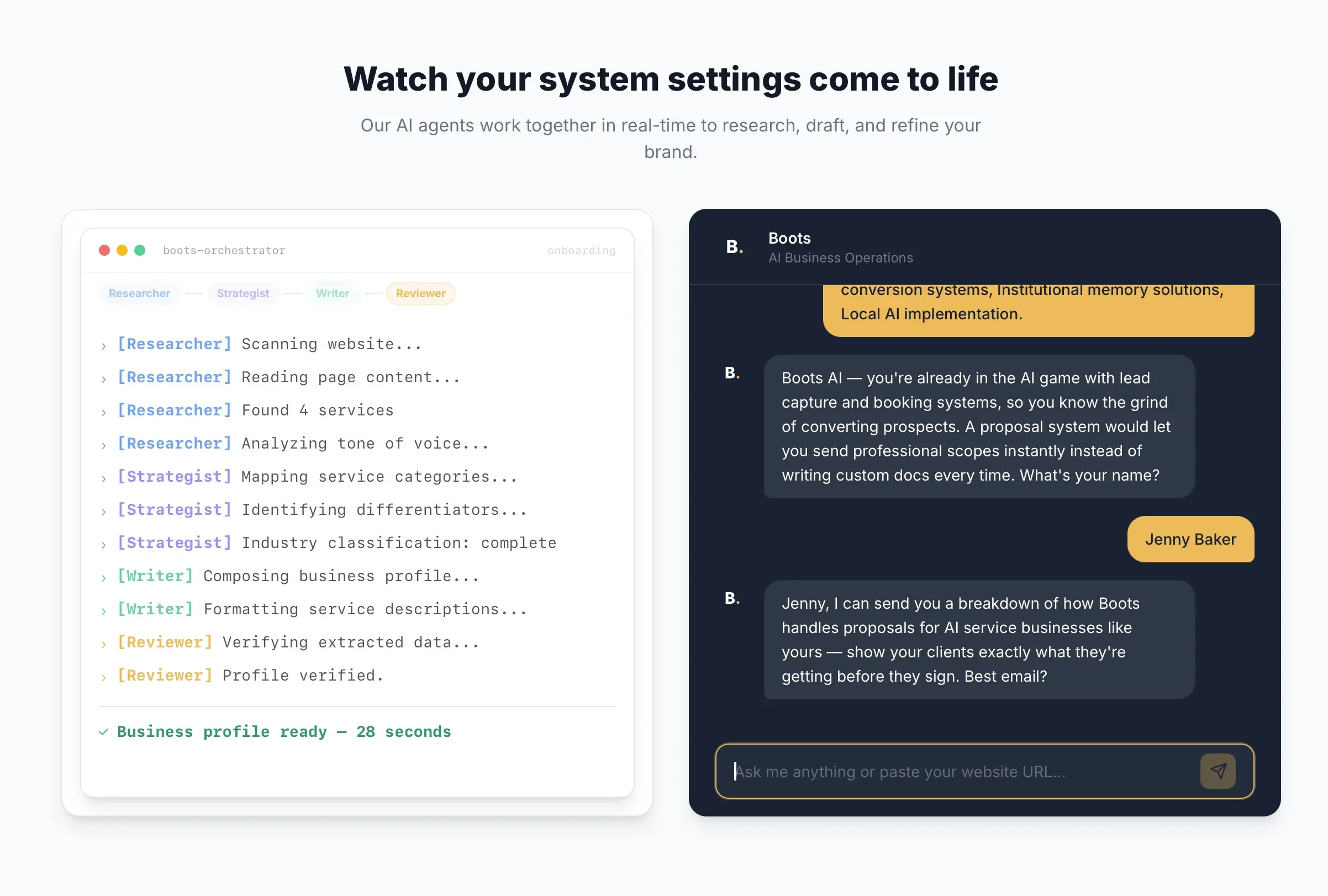The width and height of the screenshot is (1328, 896).
Task: Click the Local AI implementation yellow bubble
Action: tap(1039, 310)
